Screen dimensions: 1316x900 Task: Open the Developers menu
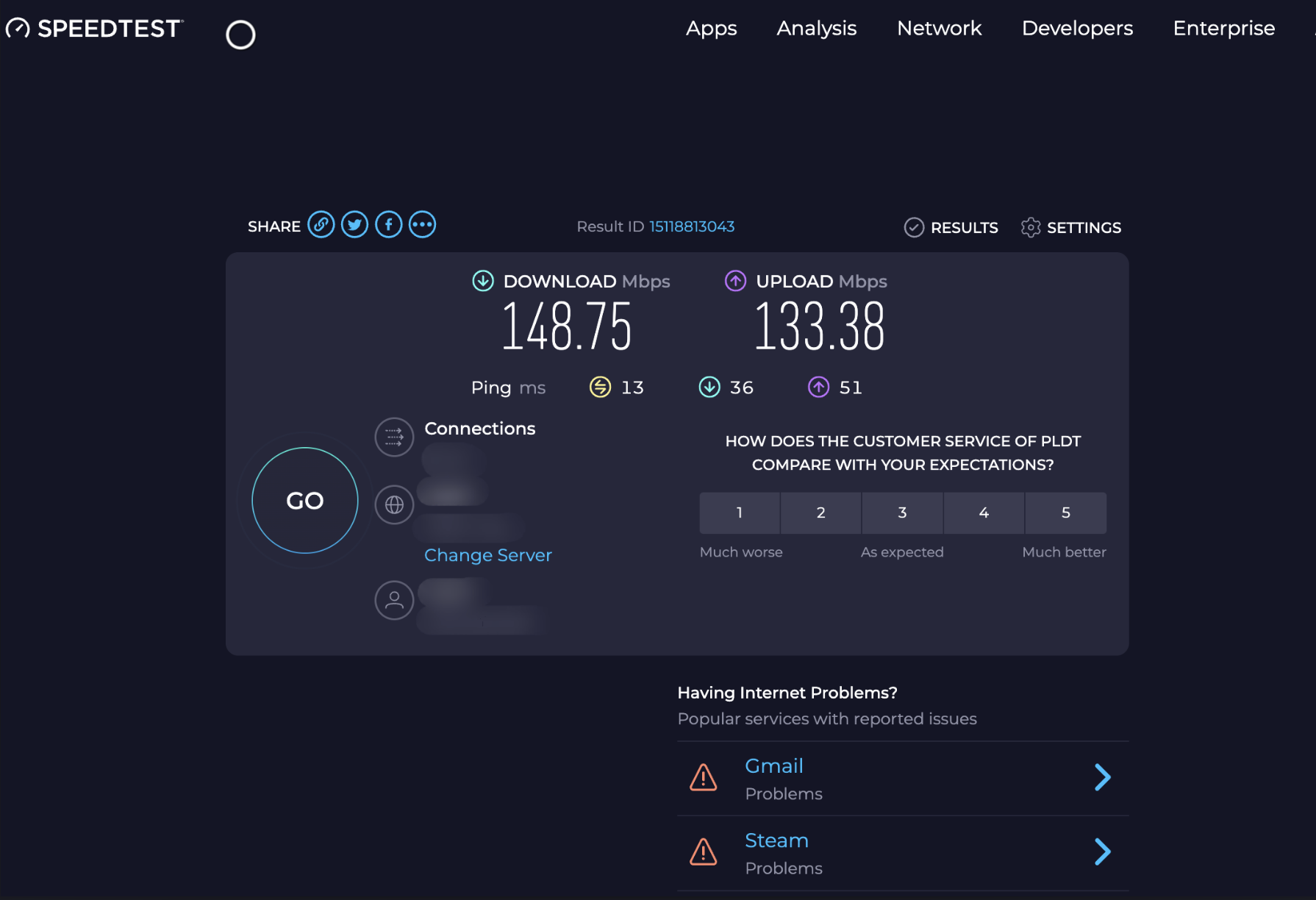click(1078, 29)
